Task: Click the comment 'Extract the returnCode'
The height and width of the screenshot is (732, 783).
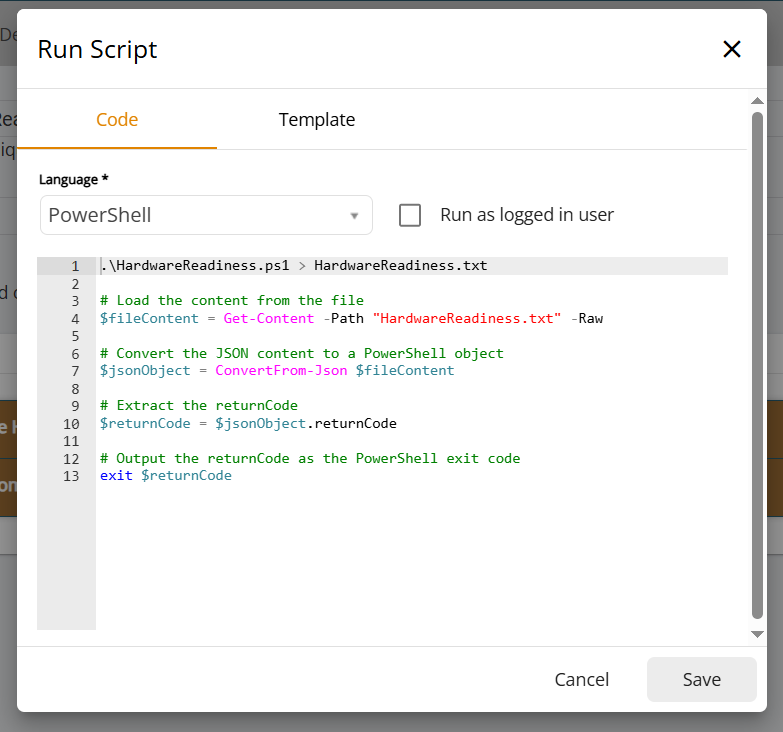Action: tap(199, 405)
